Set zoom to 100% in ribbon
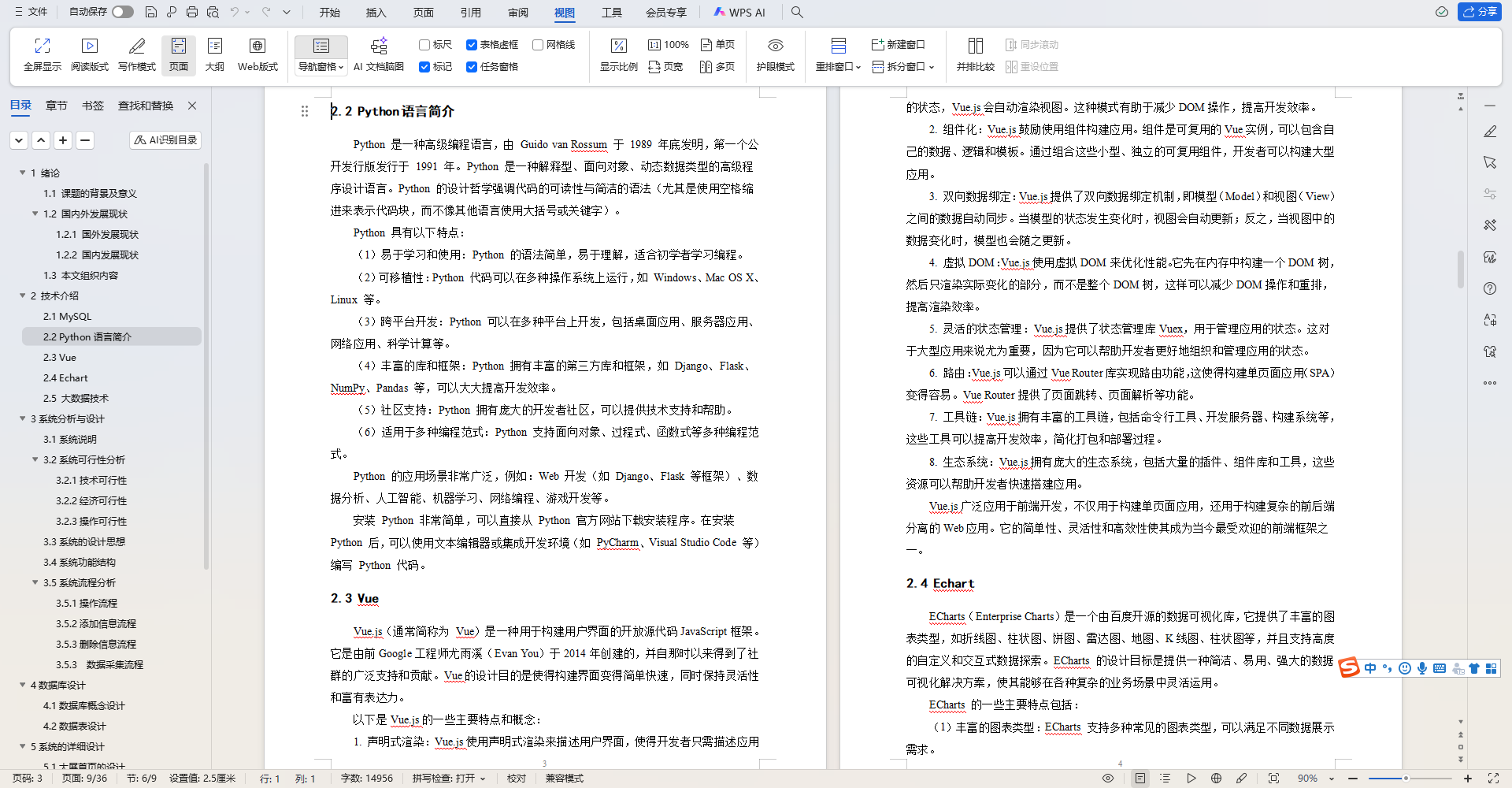This screenshot has height=788, width=1512. 669,45
